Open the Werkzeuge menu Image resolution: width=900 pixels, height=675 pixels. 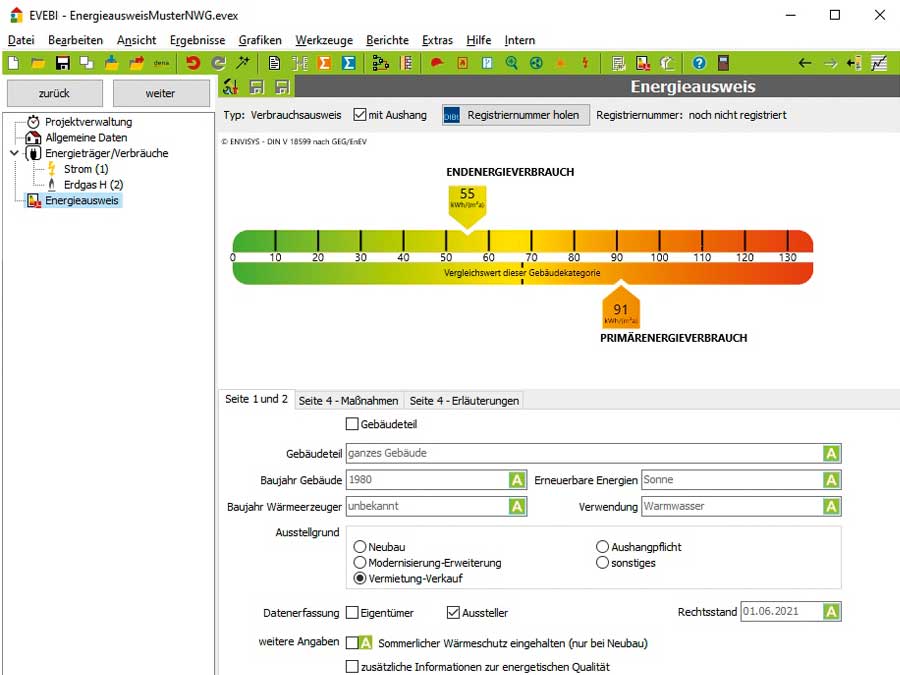point(323,40)
